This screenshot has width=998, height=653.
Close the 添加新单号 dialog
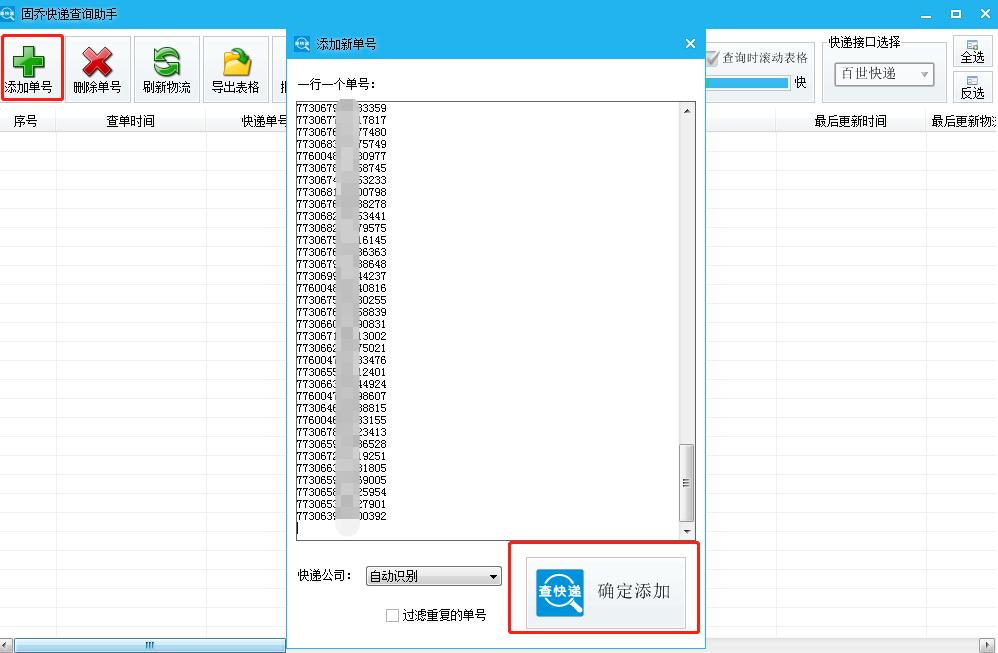[x=689, y=43]
